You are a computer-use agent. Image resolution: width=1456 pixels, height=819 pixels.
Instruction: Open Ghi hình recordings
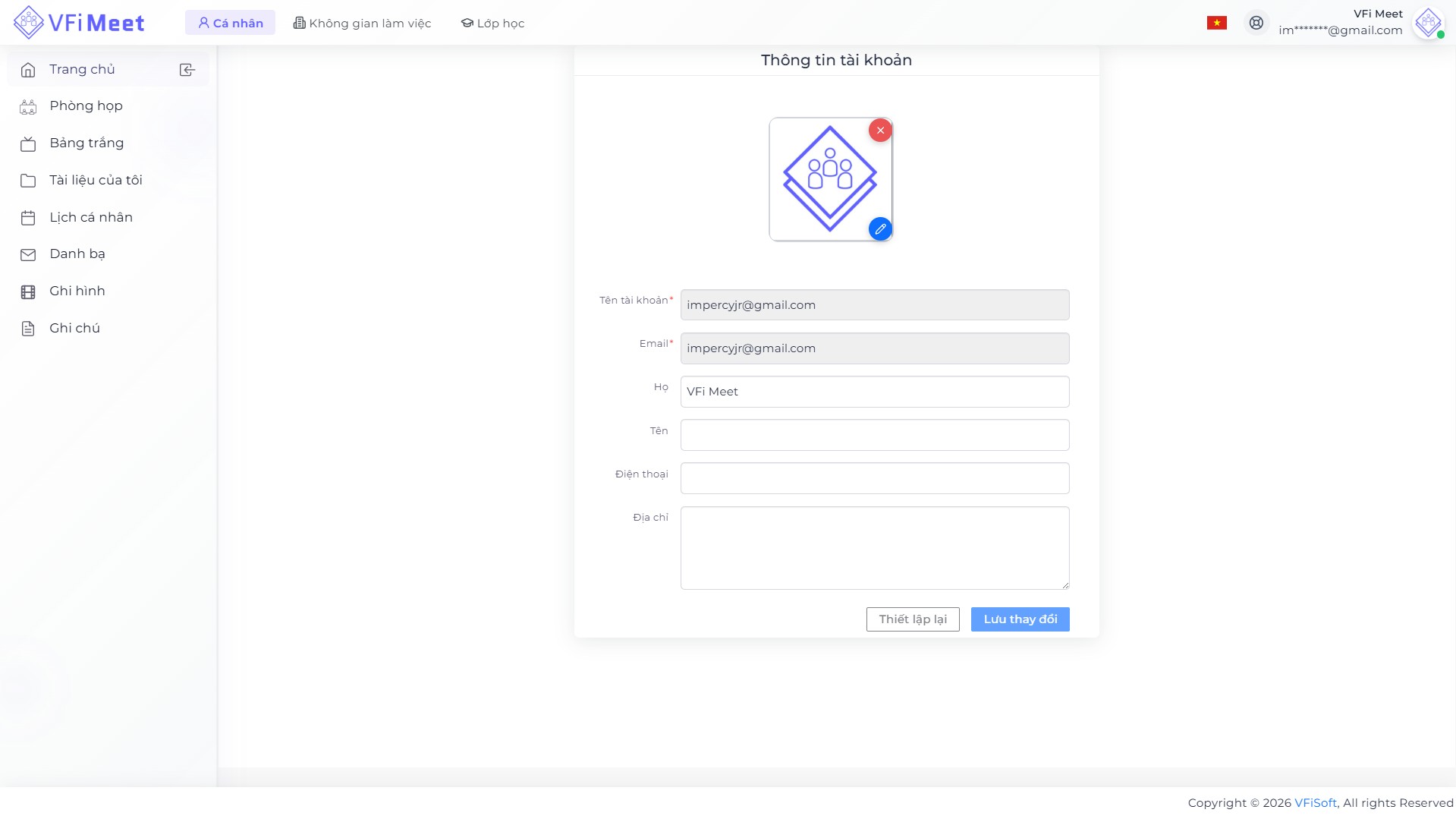pos(77,291)
